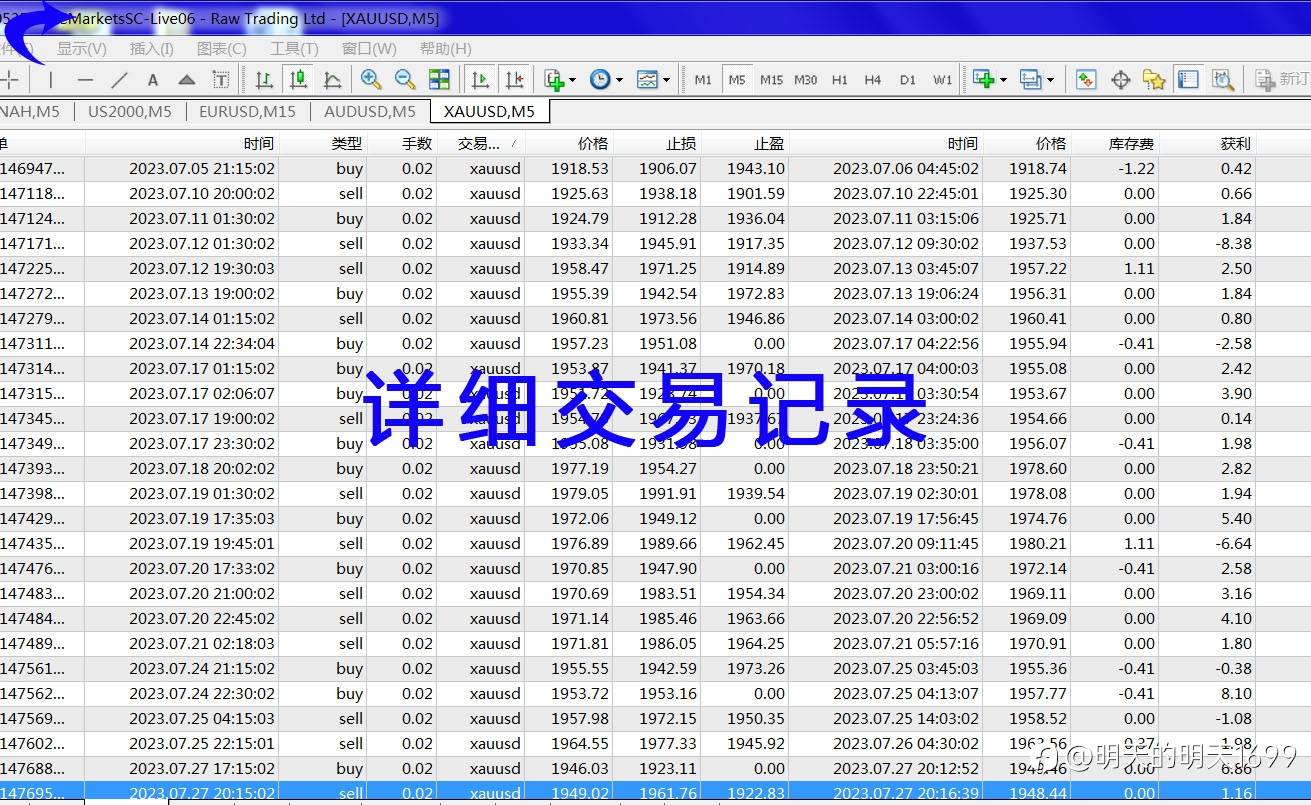Create a new chart with the plus icon
Screen dimensions: 1311x805
tap(984, 79)
